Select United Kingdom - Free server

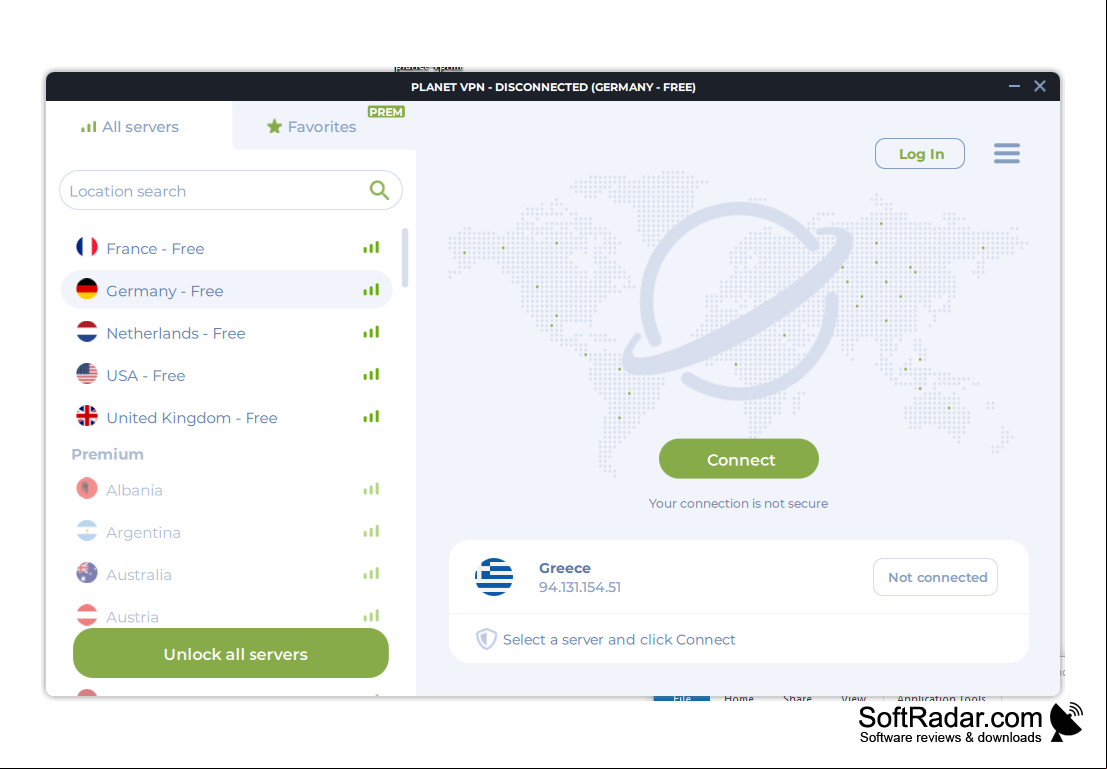(x=227, y=417)
